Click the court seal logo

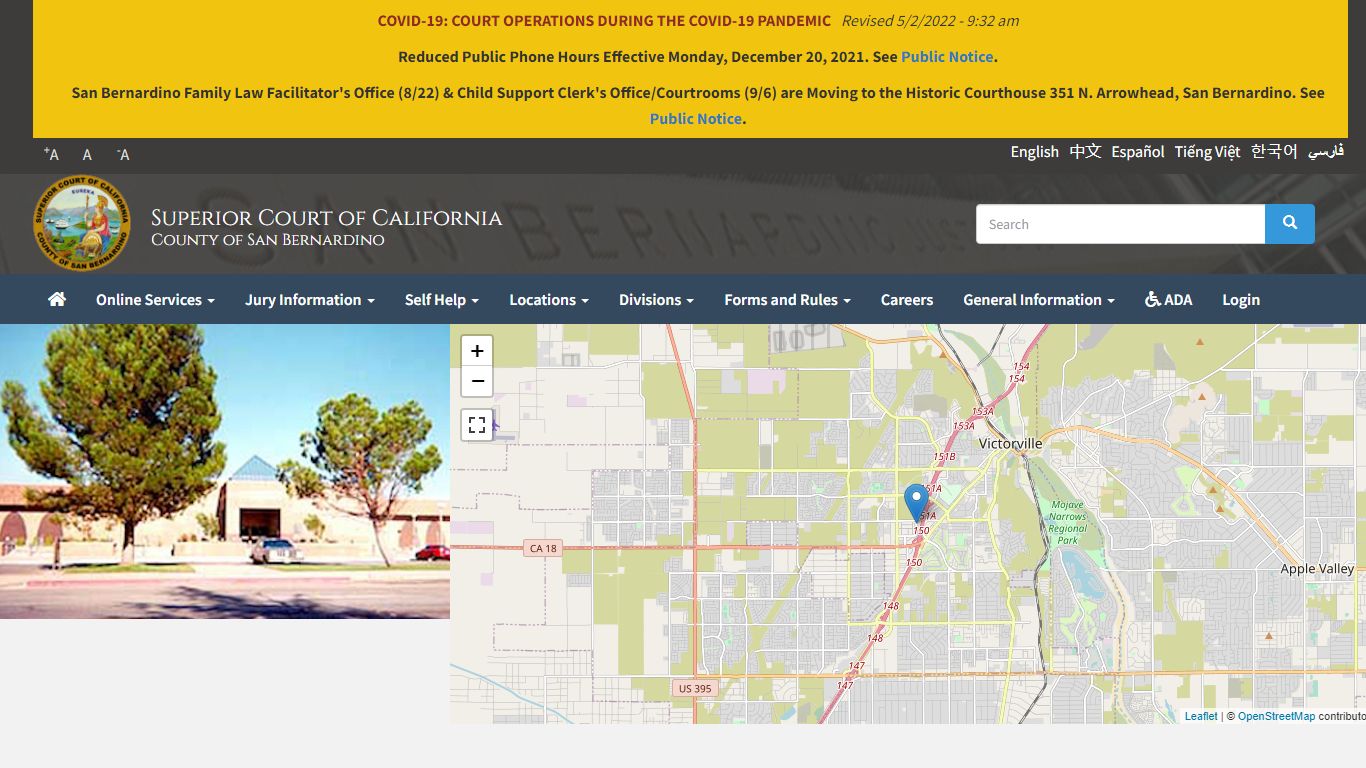(x=81, y=223)
